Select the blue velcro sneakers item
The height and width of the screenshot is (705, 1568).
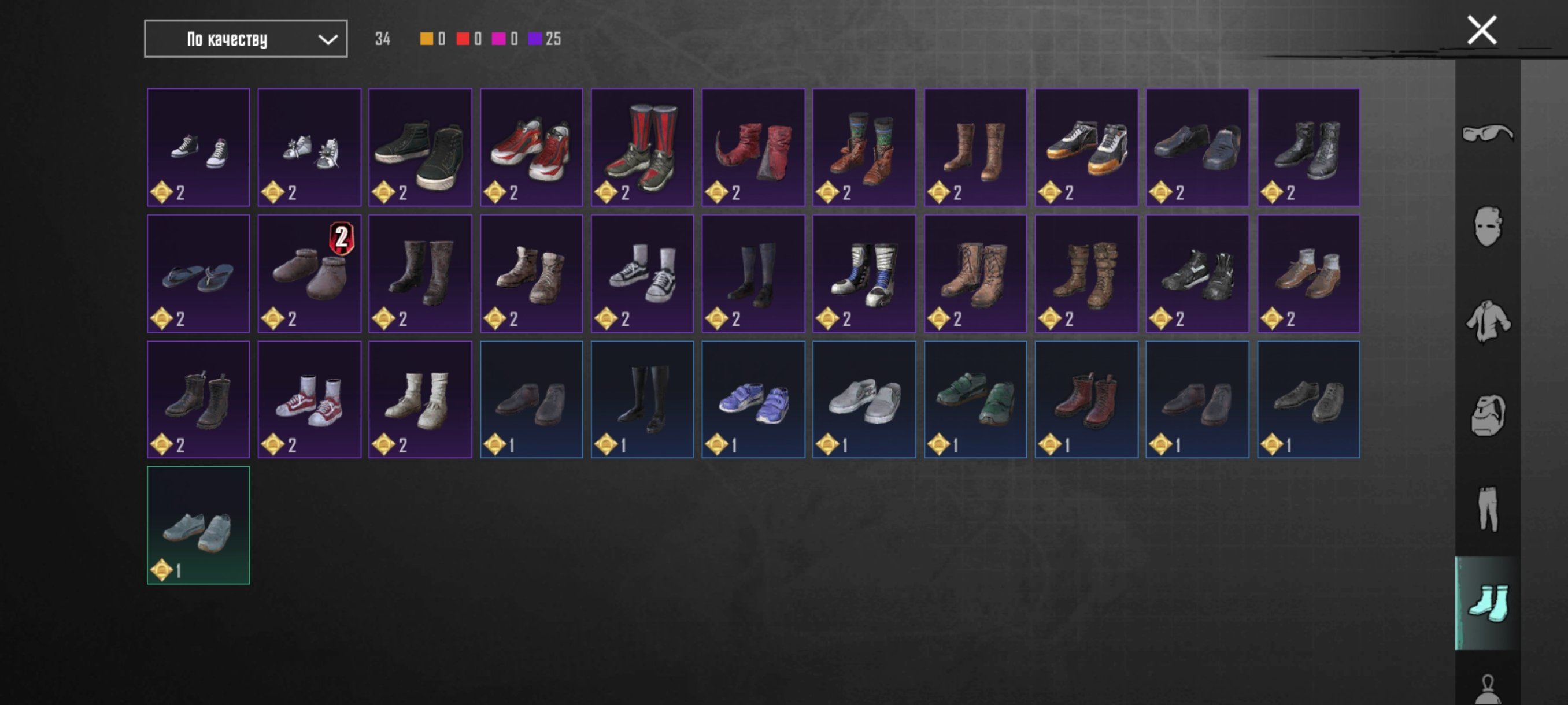click(753, 399)
